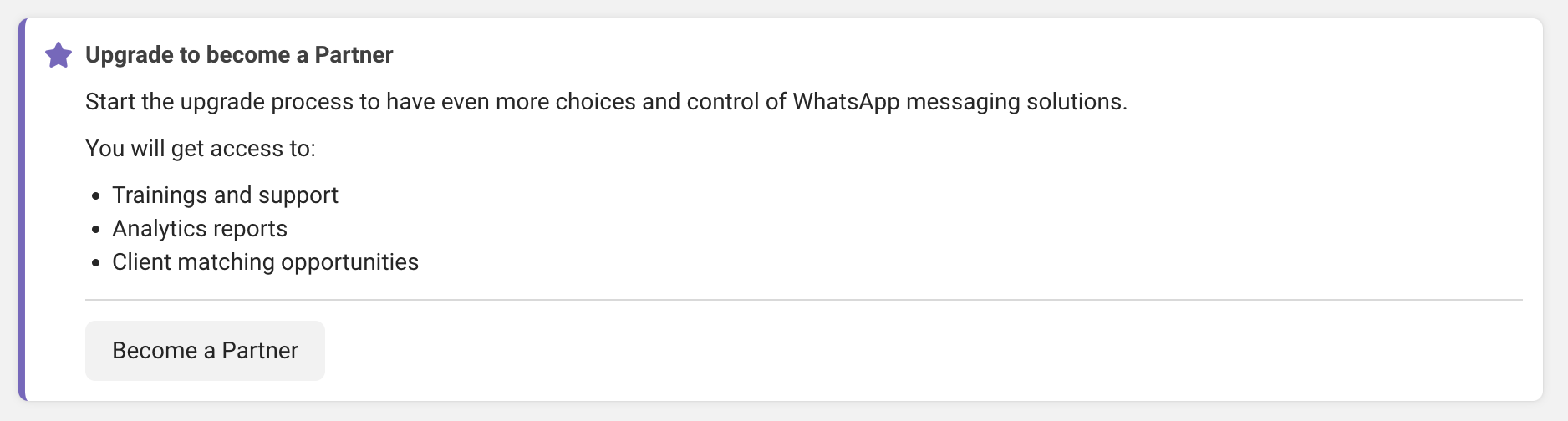This screenshot has height=421, width=1568.
Task: Click the "Upgrade to become a Partner" heading
Action: [x=239, y=55]
